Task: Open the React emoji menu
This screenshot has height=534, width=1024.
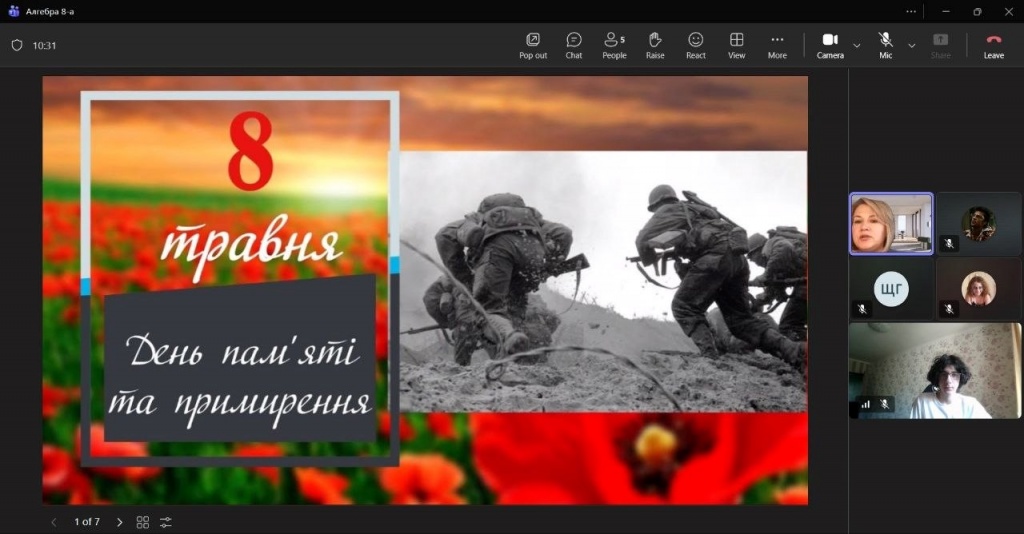Action: (x=696, y=46)
